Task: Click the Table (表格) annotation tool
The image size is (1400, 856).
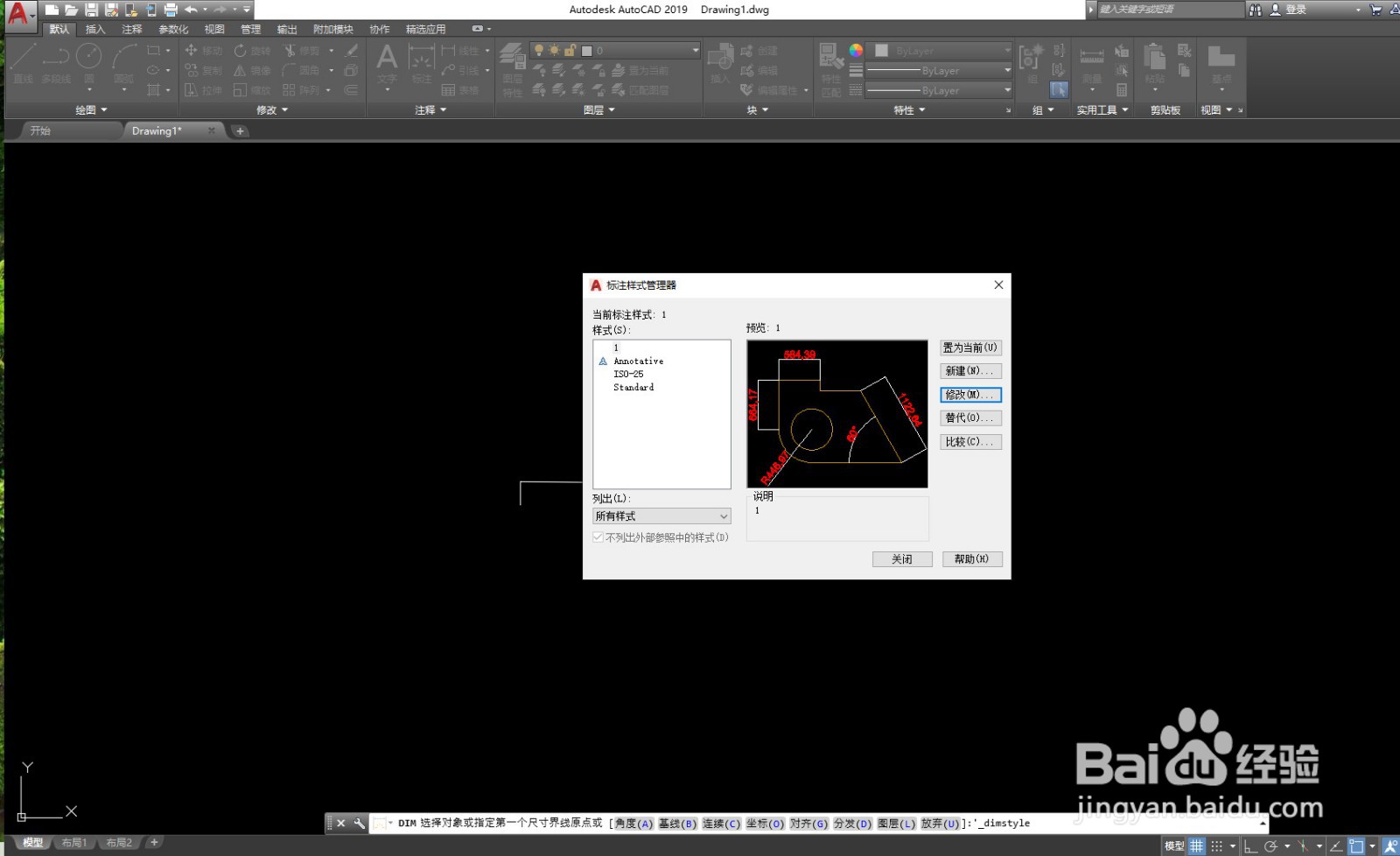Action: (460, 90)
